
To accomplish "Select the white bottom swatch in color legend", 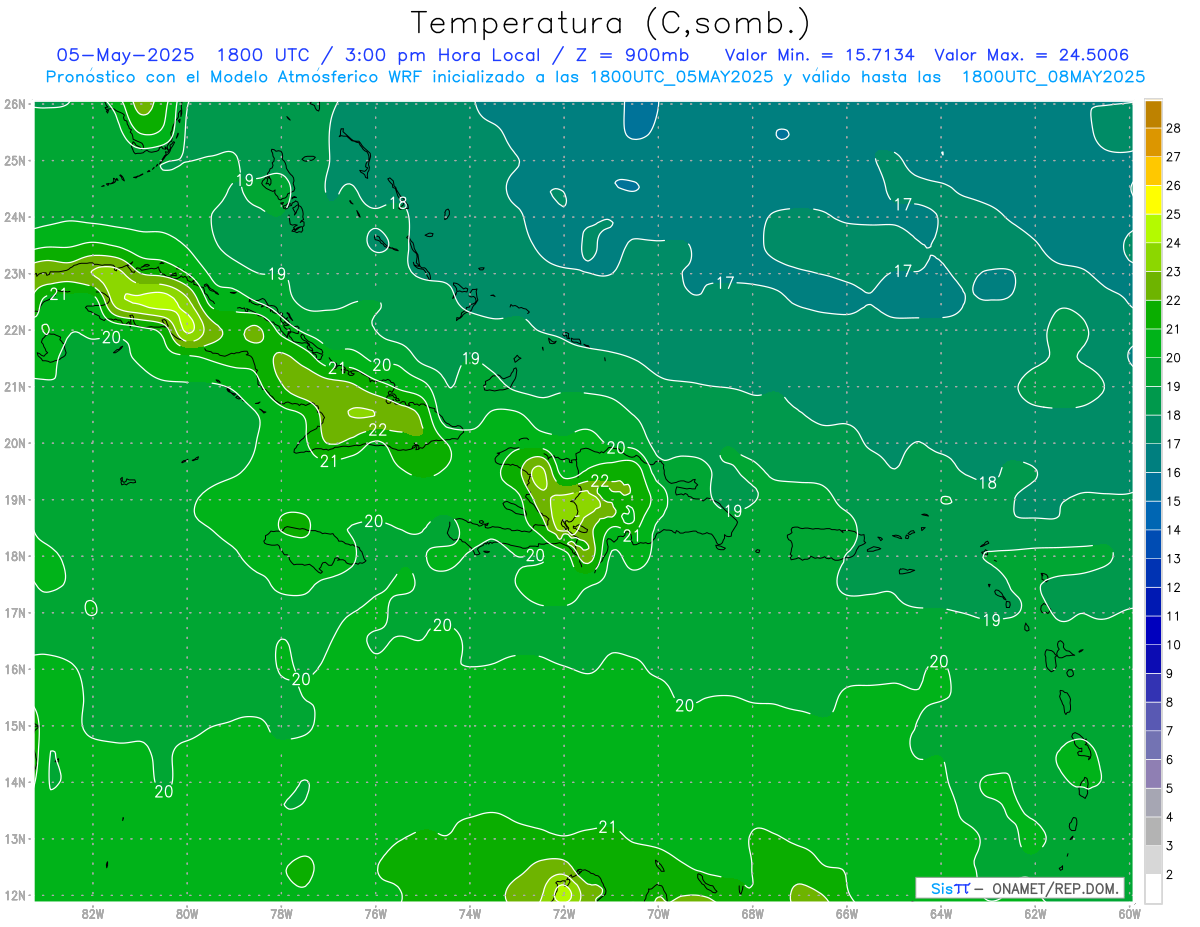I will (x=1153, y=887).
